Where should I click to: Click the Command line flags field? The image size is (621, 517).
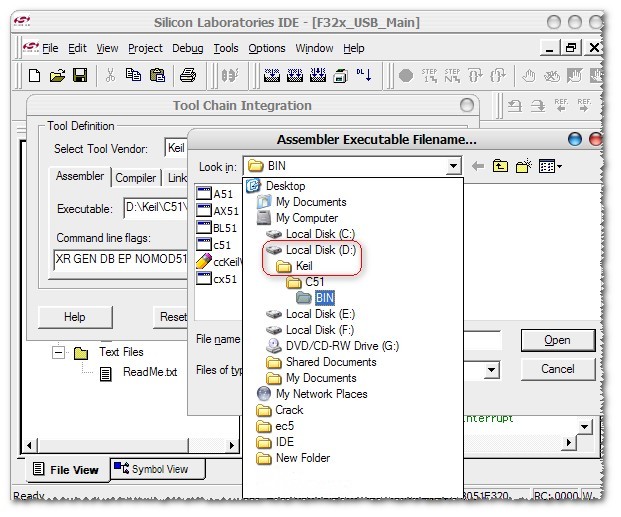[x=120, y=259]
